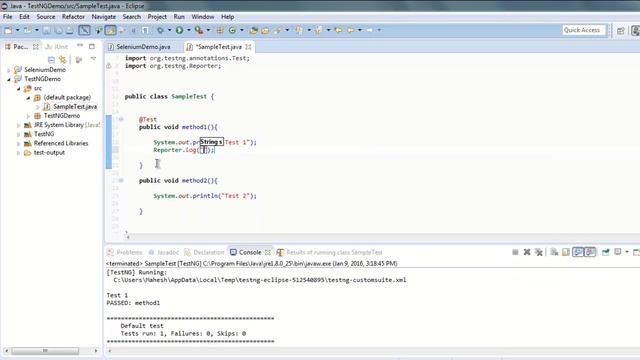Collapse method1 via fold marker in editor
Screen dimensions: 640x360
click(121, 119)
